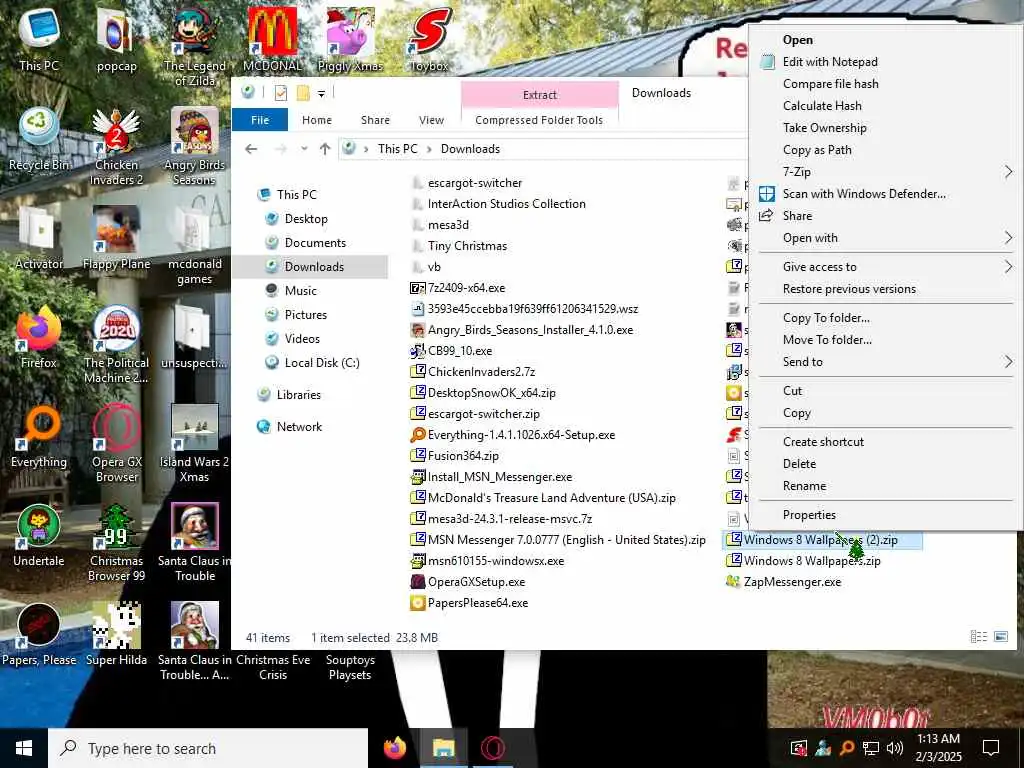Viewport: 1024px width, 768px height.
Task: Select the This PC desktop icon
Action: [39, 39]
